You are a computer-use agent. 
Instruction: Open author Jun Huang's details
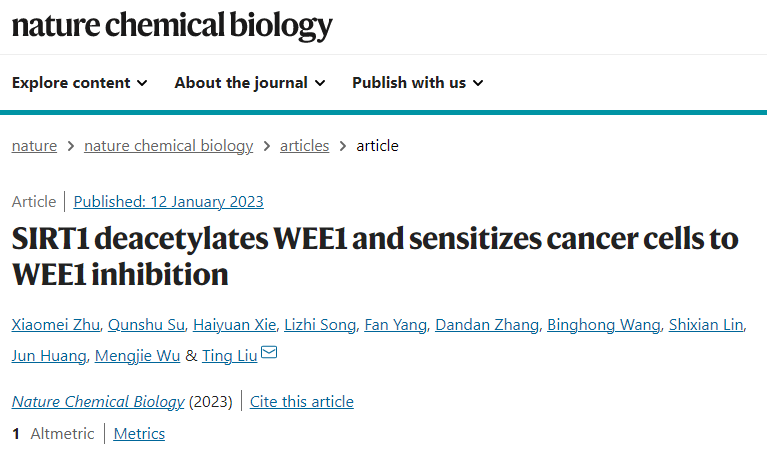49,356
